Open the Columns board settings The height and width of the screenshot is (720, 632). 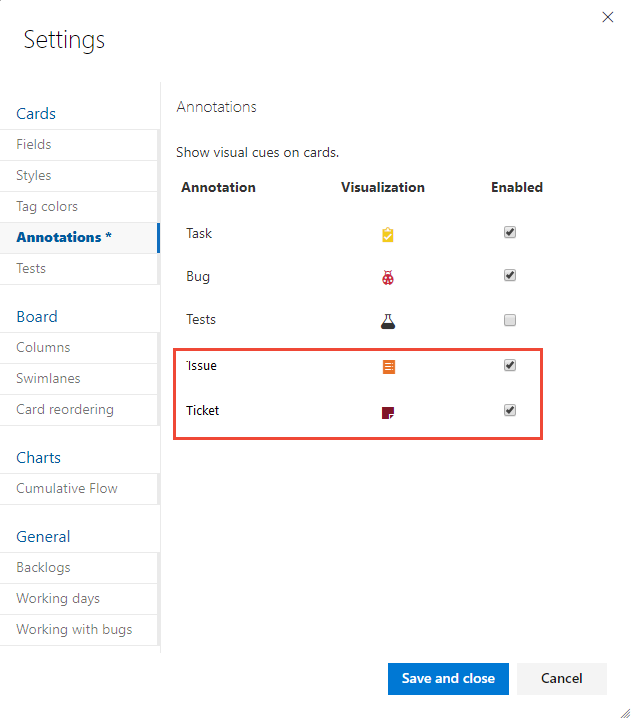coord(43,347)
